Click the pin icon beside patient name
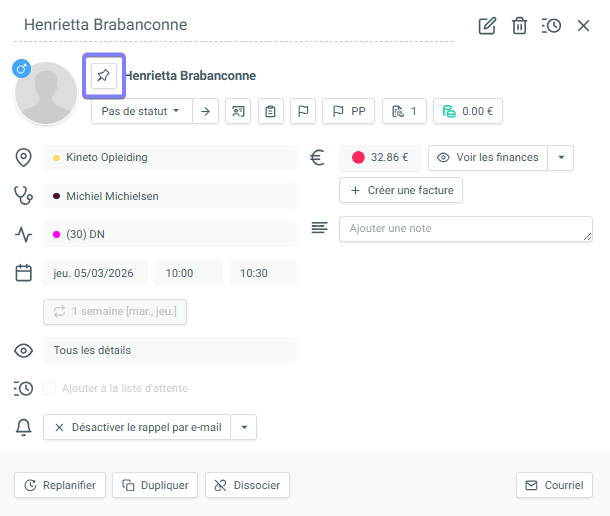This screenshot has height=516, width=610. tap(103, 75)
